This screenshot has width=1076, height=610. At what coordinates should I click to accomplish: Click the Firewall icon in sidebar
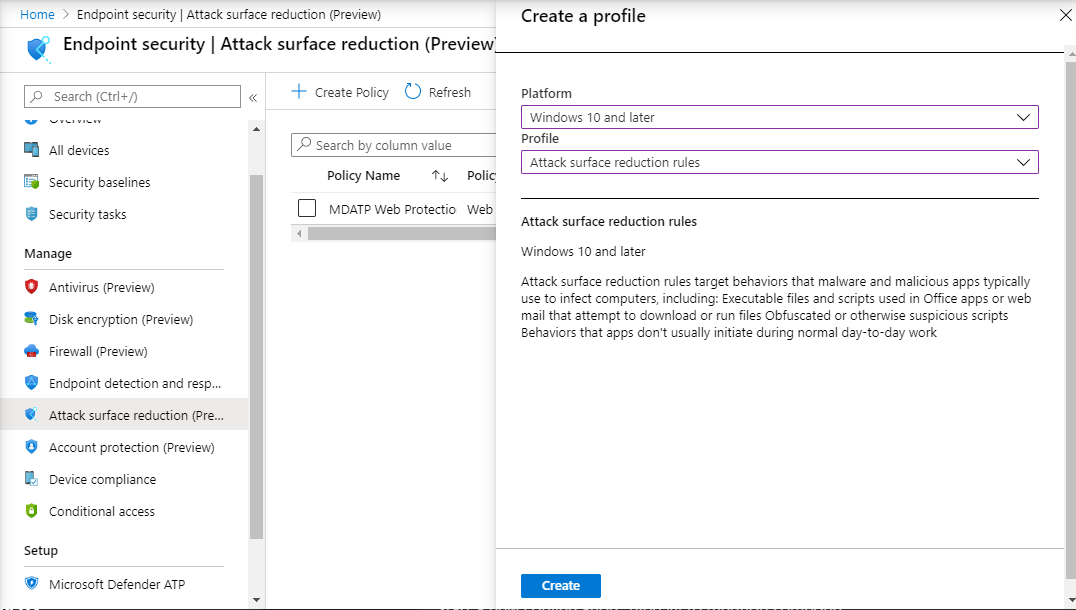pyautogui.click(x=31, y=351)
